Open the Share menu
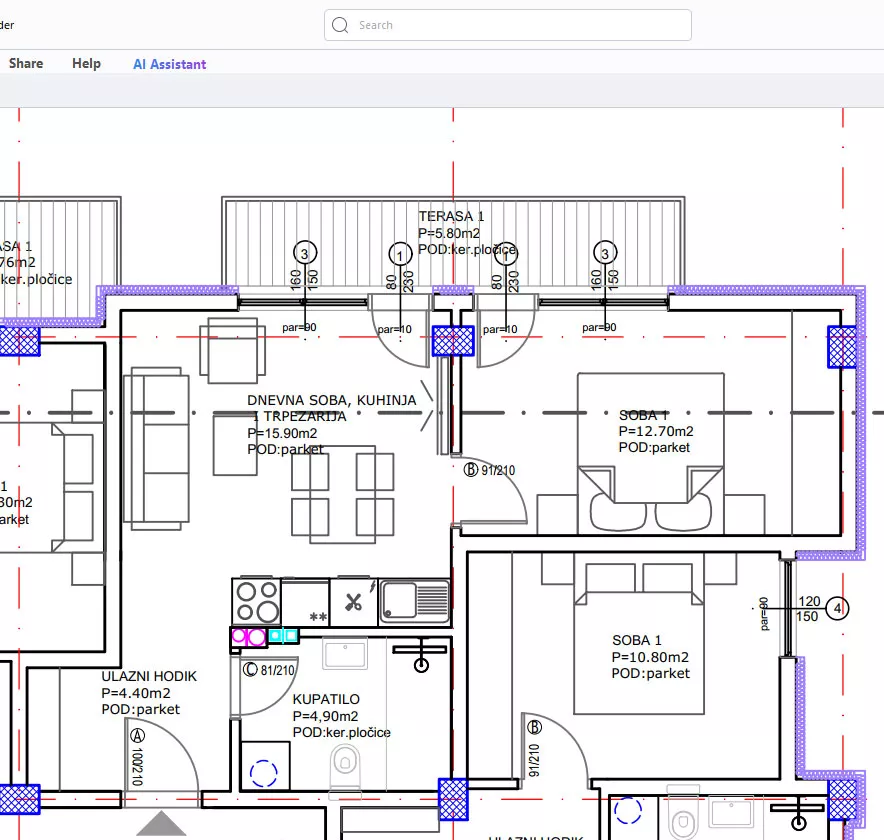 tap(26, 63)
